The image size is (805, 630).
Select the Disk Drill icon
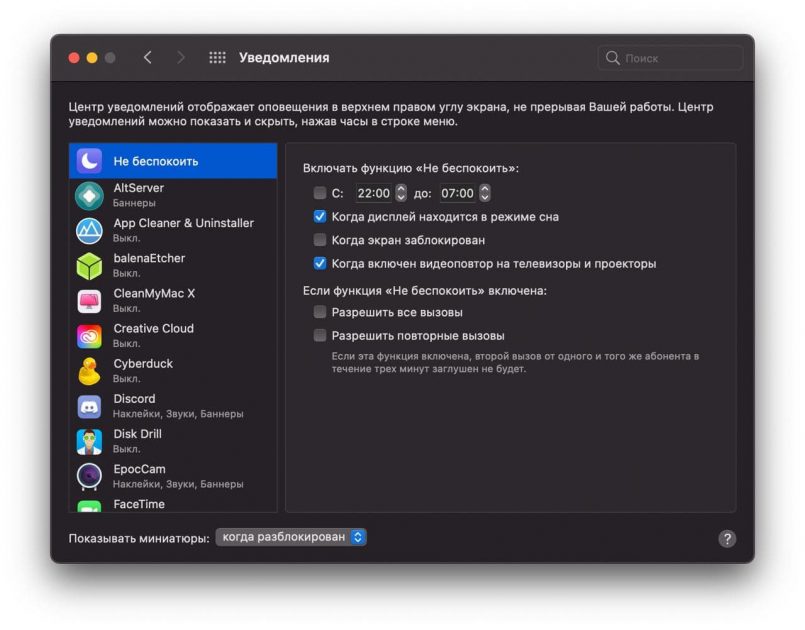(90, 441)
